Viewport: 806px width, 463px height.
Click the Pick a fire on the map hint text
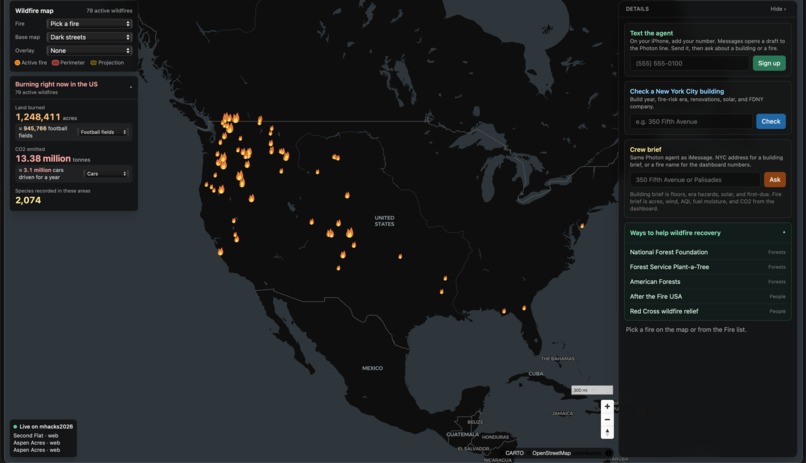pos(686,329)
